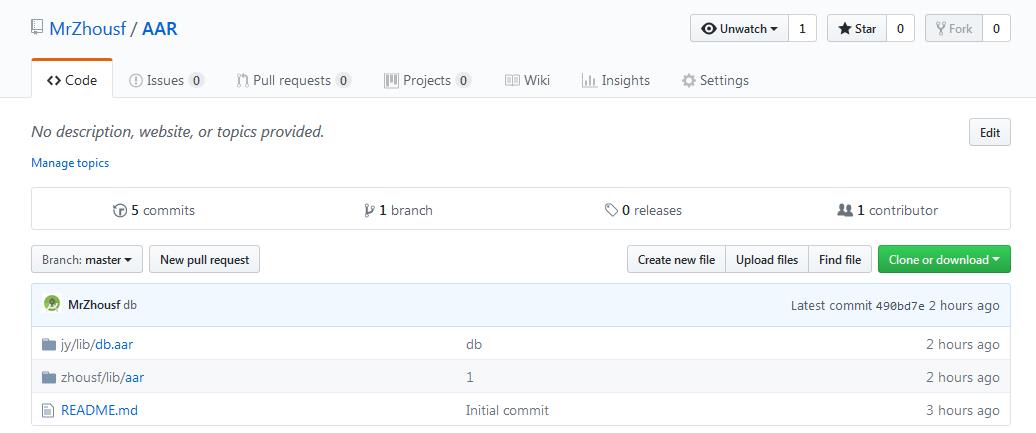Click the Pull requests merge icon
This screenshot has height=433, width=1036.
coord(242,81)
